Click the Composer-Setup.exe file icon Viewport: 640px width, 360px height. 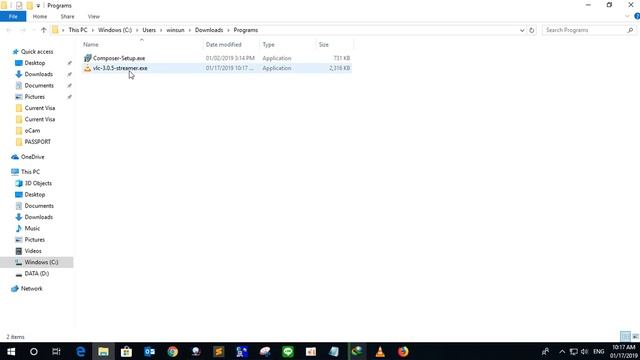pos(87,58)
